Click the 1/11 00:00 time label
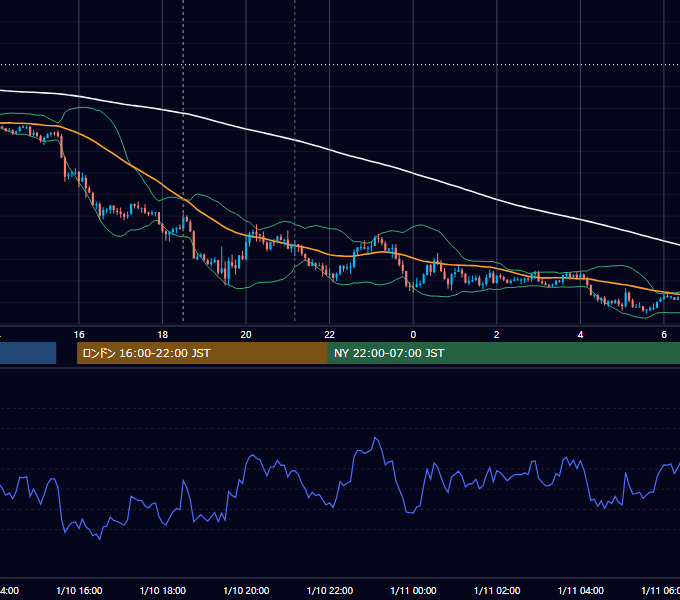This screenshot has width=680, height=600. (413, 590)
